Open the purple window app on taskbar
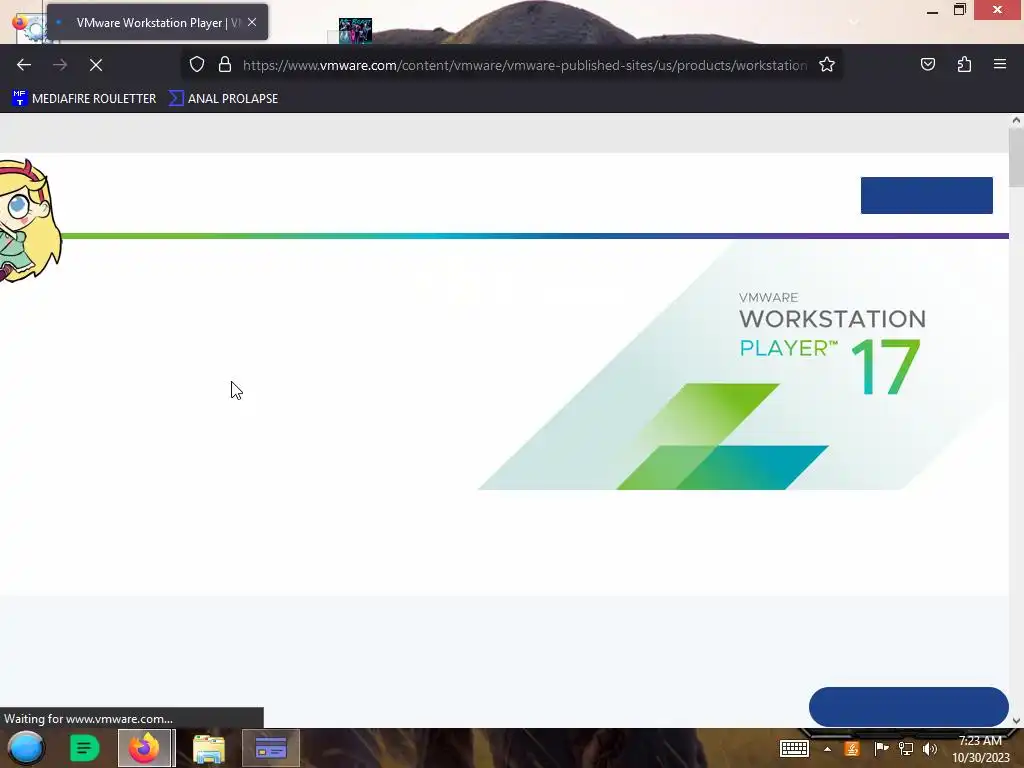 click(271, 748)
